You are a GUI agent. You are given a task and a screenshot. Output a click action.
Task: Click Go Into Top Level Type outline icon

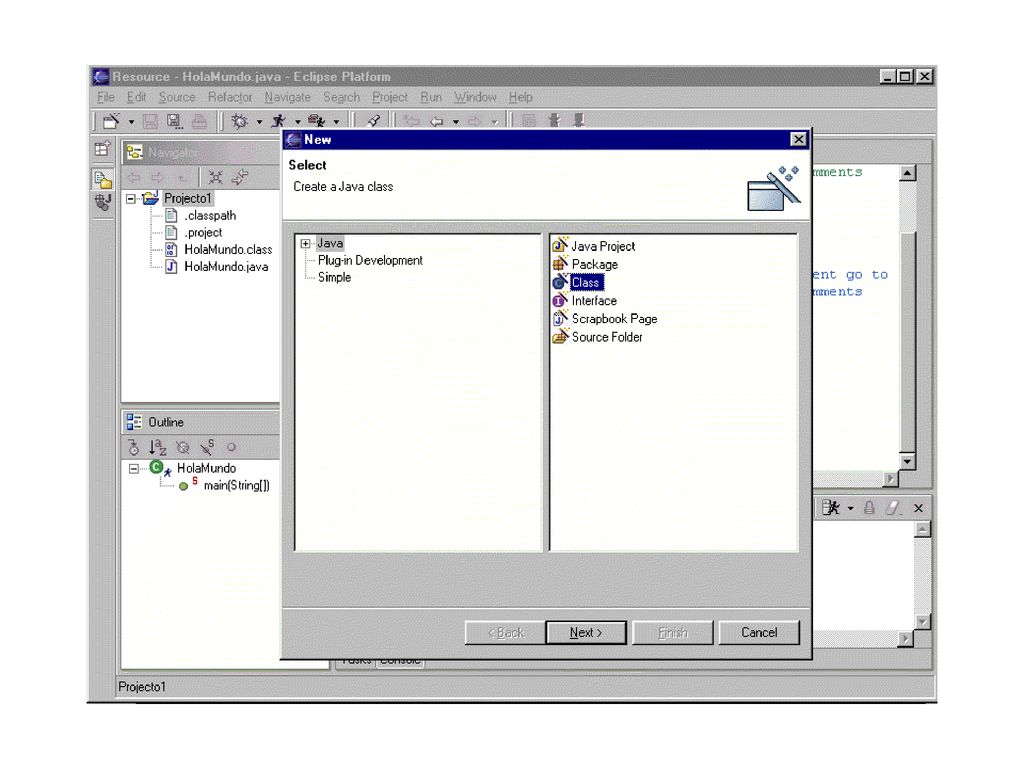[x=133, y=447]
